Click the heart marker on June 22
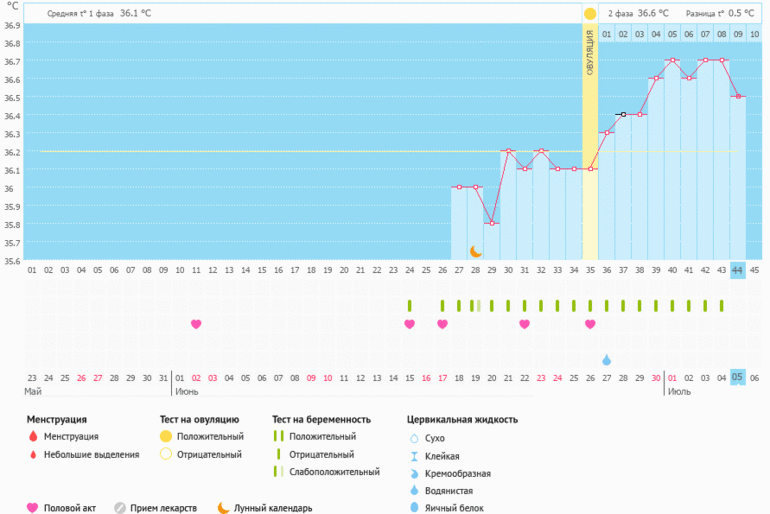This screenshot has height=514, width=770. pos(524,324)
